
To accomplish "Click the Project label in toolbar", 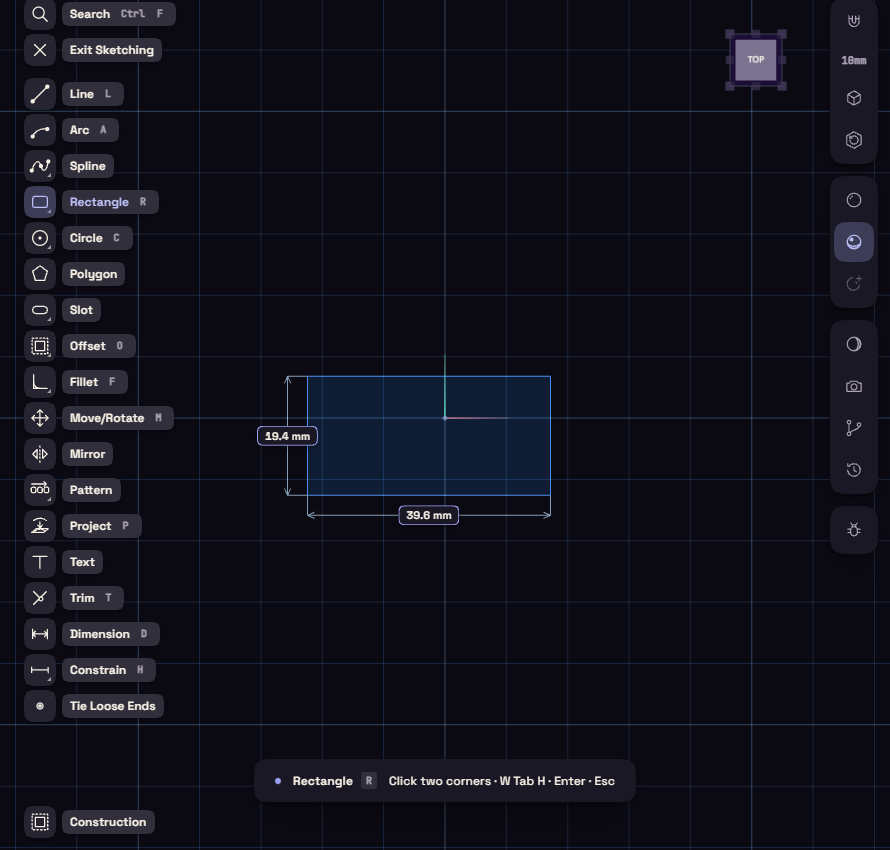I will click(x=101, y=526).
